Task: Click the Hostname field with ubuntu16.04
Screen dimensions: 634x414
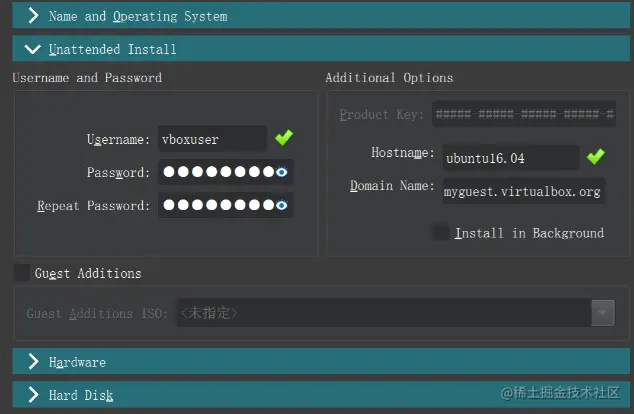Action: 511,158
